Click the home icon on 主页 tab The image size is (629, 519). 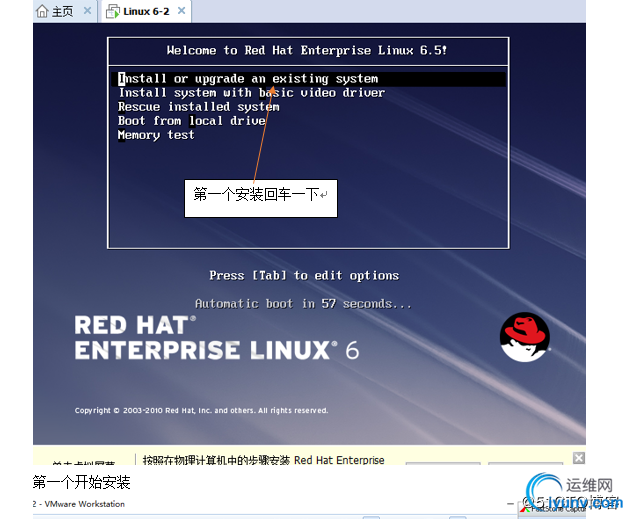[x=42, y=11]
